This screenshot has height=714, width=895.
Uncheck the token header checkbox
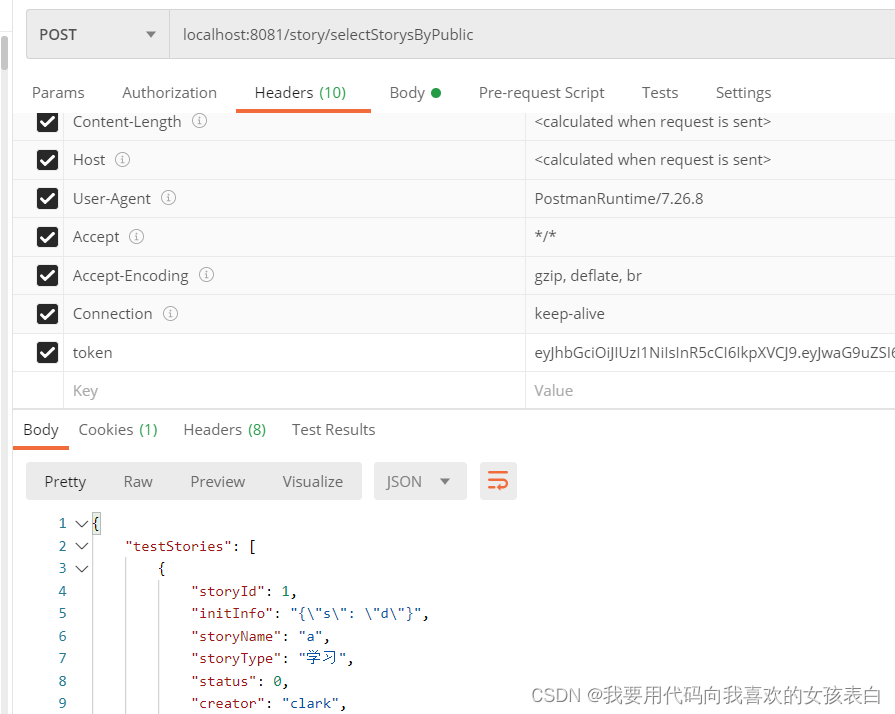(x=47, y=352)
